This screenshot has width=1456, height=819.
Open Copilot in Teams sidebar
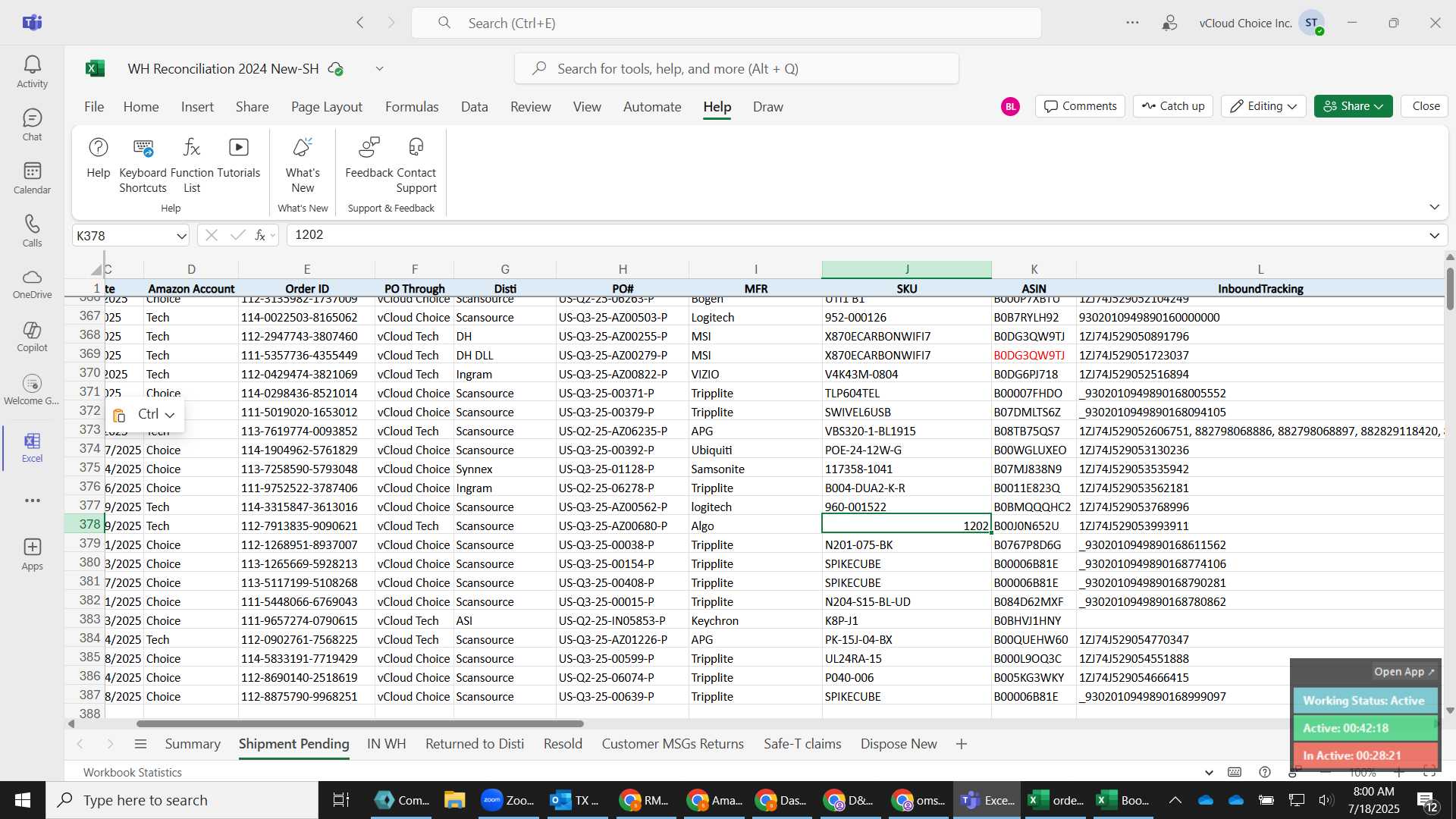tap(32, 337)
